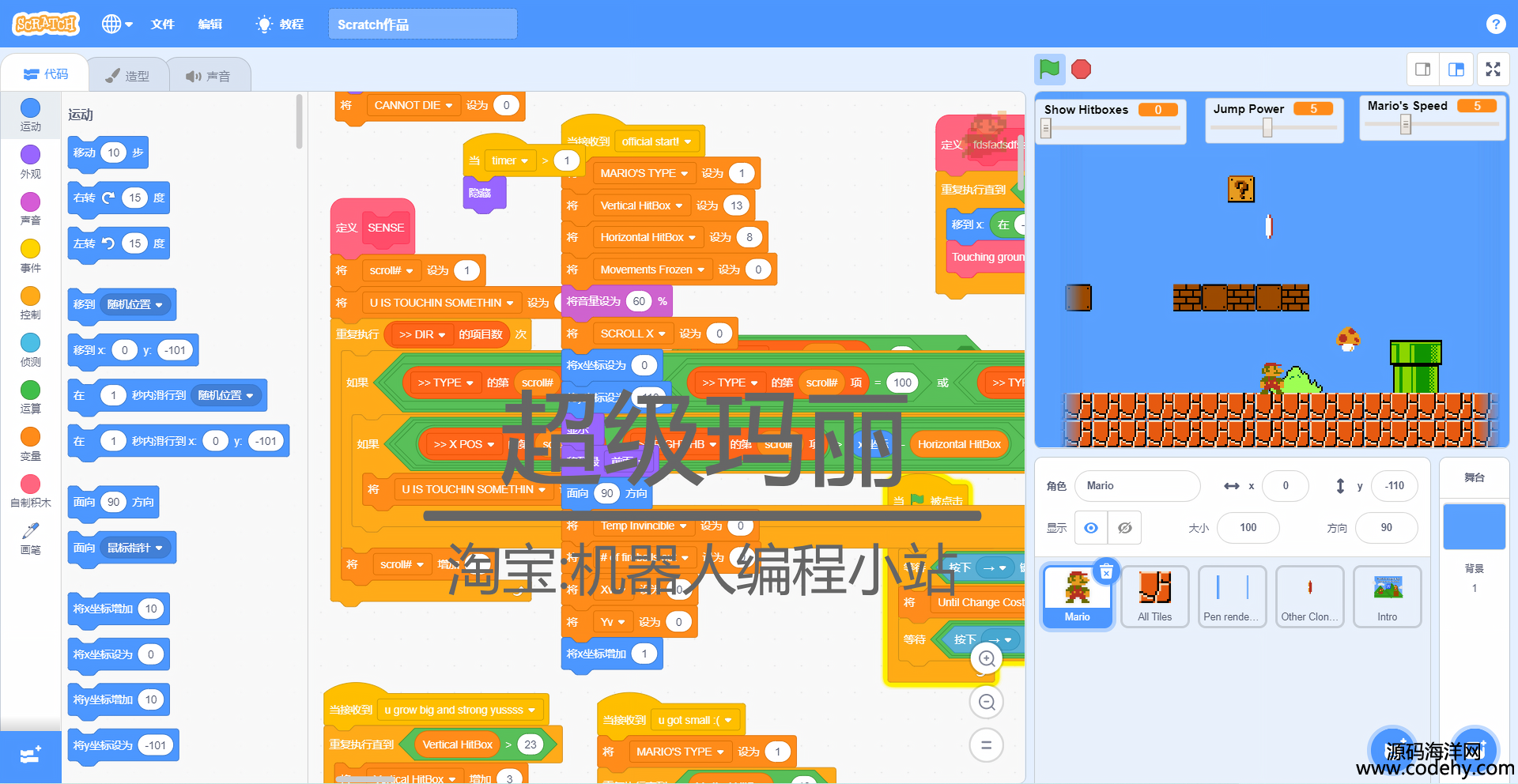Select the Other Clon... sprite

click(1309, 597)
